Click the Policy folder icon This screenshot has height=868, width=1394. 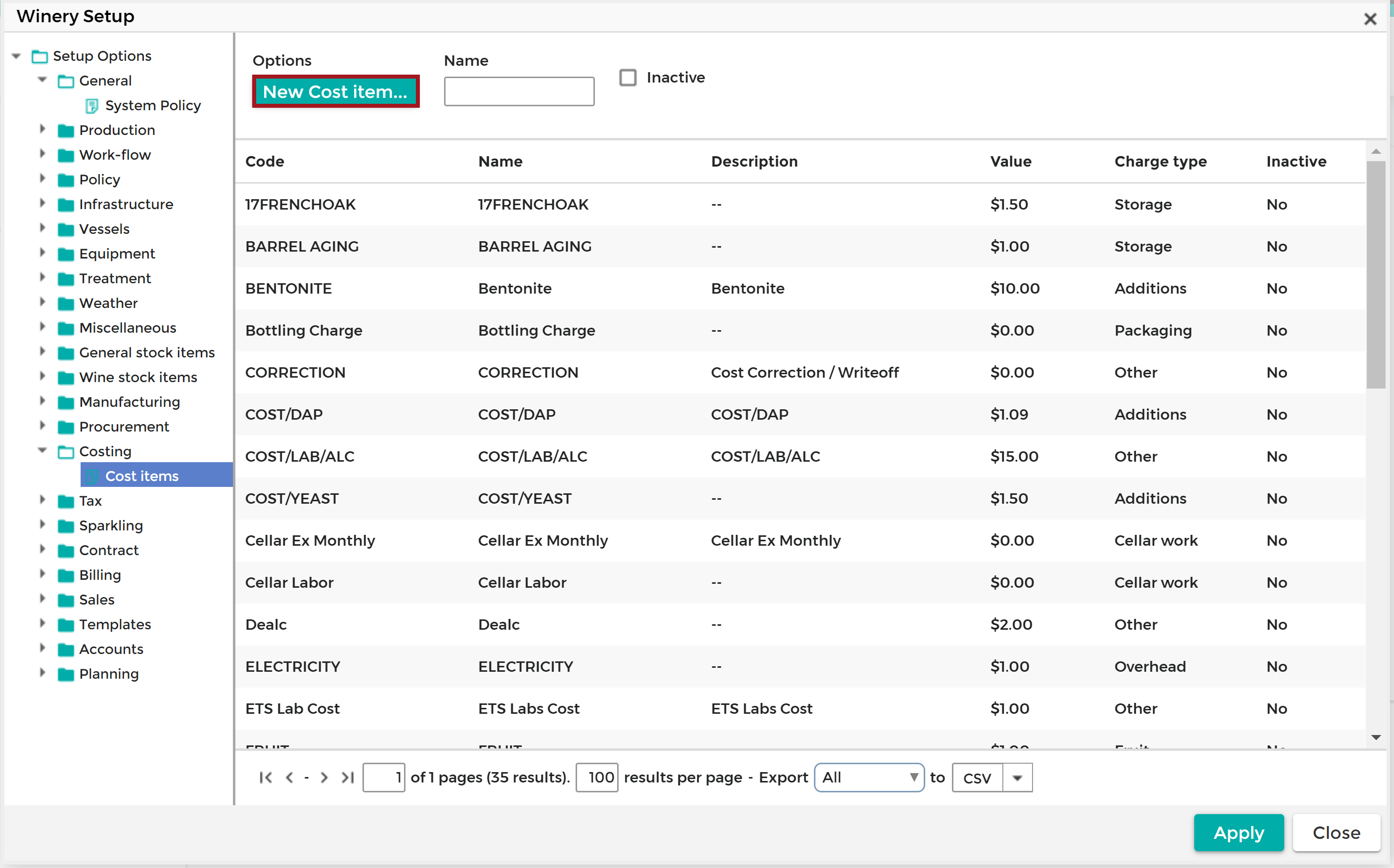(66, 180)
